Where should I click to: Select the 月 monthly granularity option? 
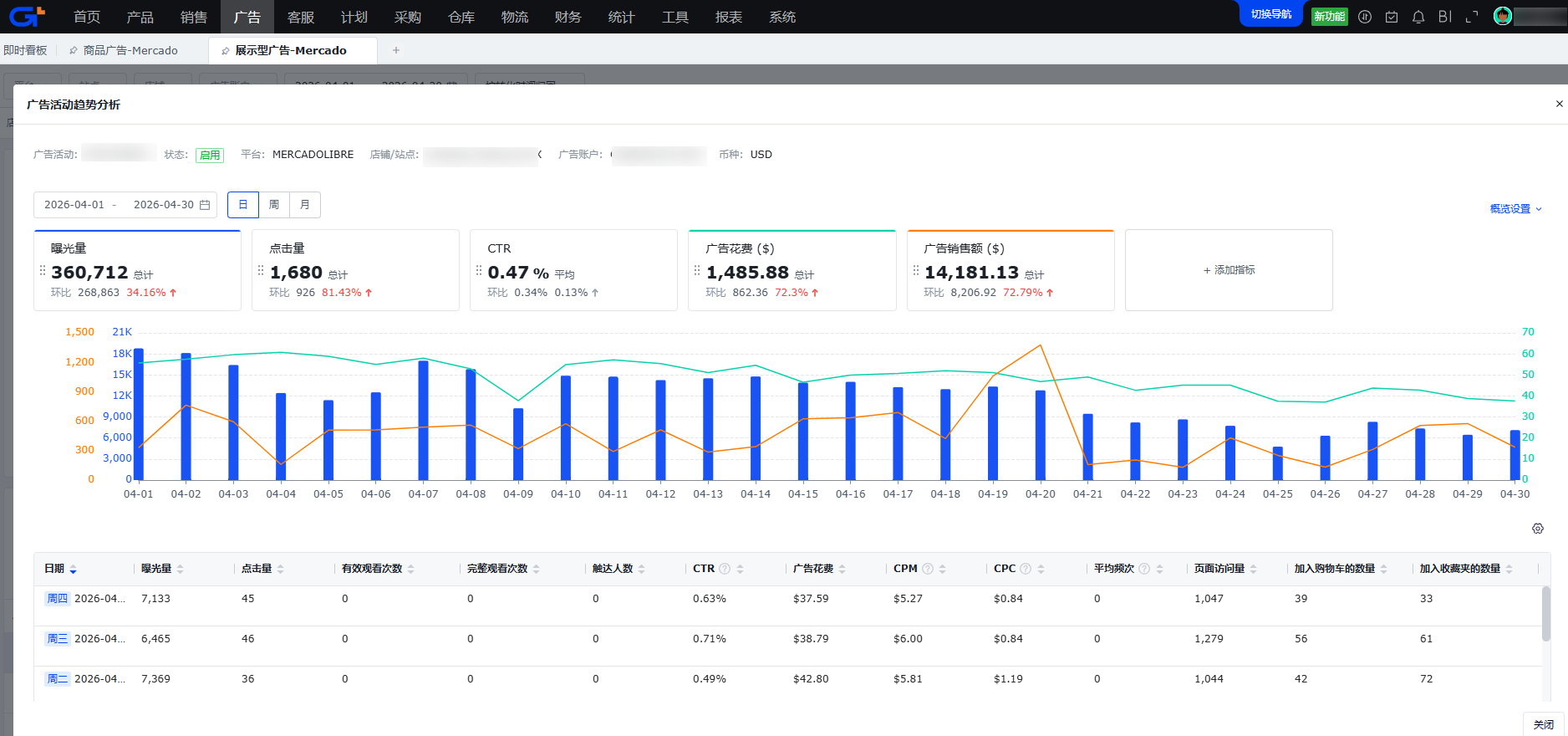pos(305,205)
